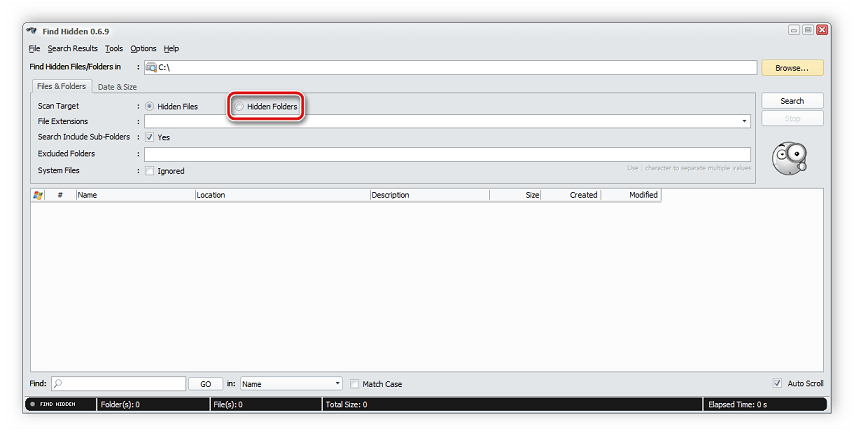Click the Find text box
Screen dimensions: 854x436
pos(119,384)
